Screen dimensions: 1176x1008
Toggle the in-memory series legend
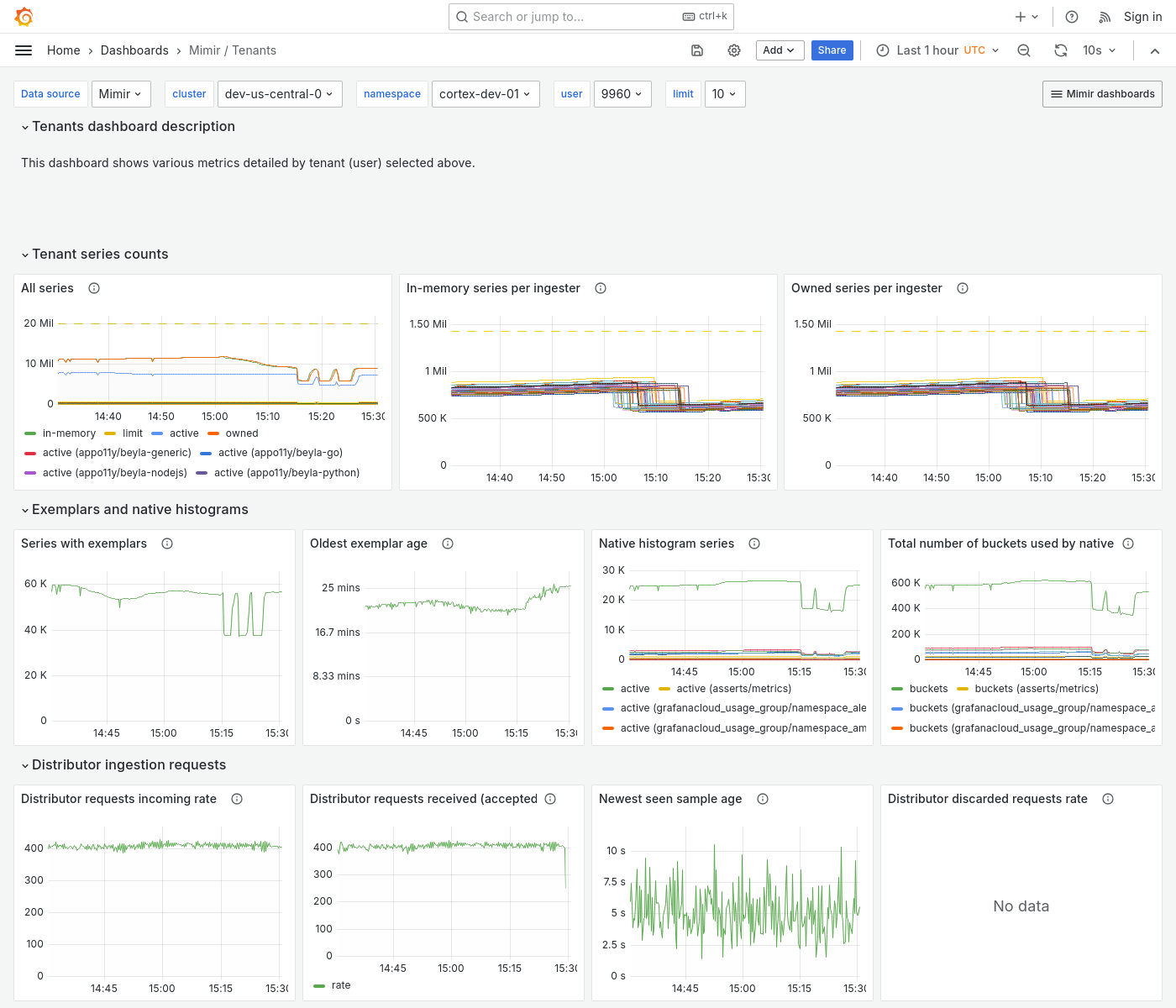[x=67, y=433]
